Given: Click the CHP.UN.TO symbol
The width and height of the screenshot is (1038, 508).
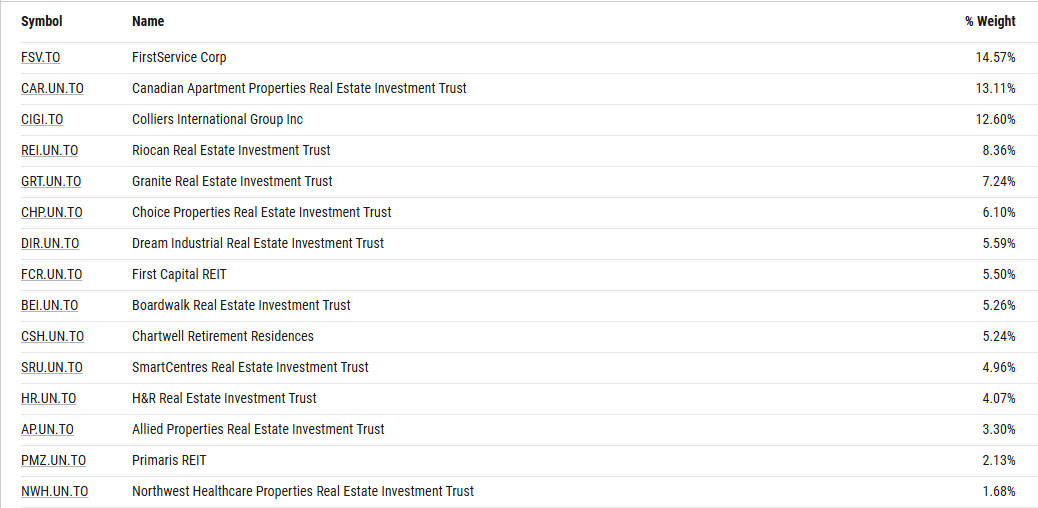Looking at the screenshot, I should (52, 213).
